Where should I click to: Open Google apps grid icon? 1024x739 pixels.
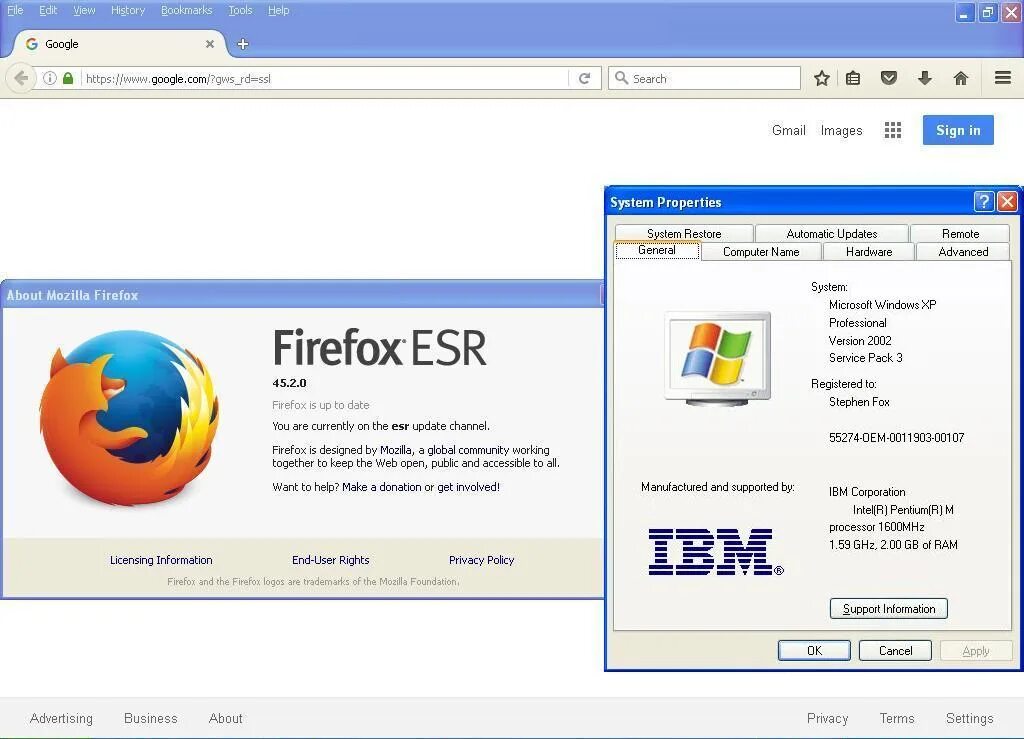[893, 130]
